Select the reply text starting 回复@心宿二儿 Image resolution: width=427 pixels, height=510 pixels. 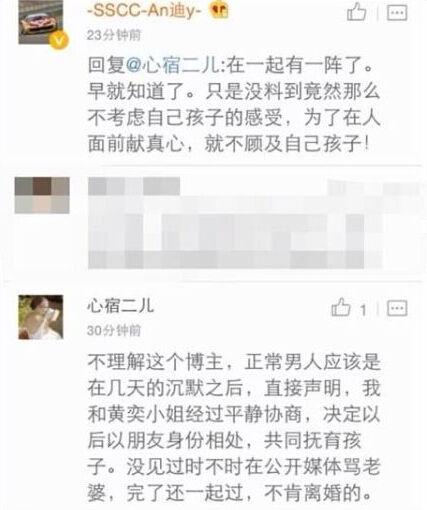click(x=234, y=104)
